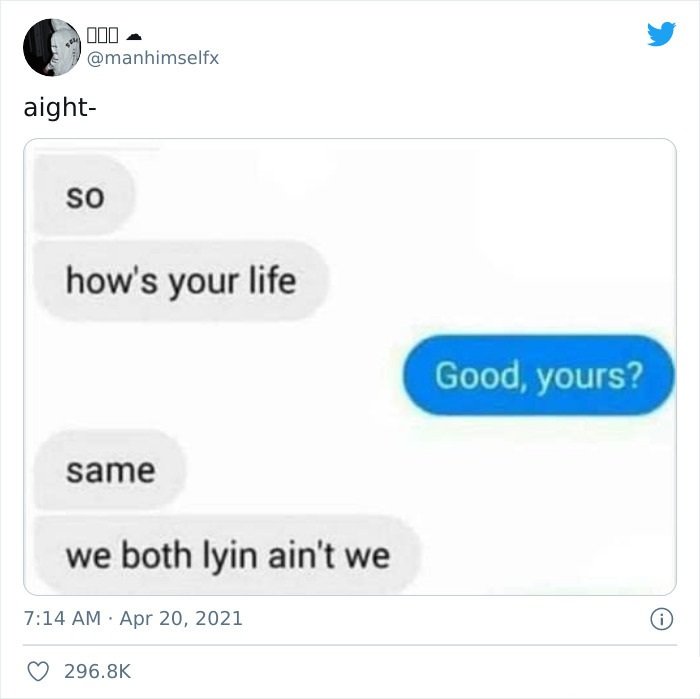This screenshot has width=700, height=699.
Task: Click the cloud emoji beside display name
Action: click(133, 36)
